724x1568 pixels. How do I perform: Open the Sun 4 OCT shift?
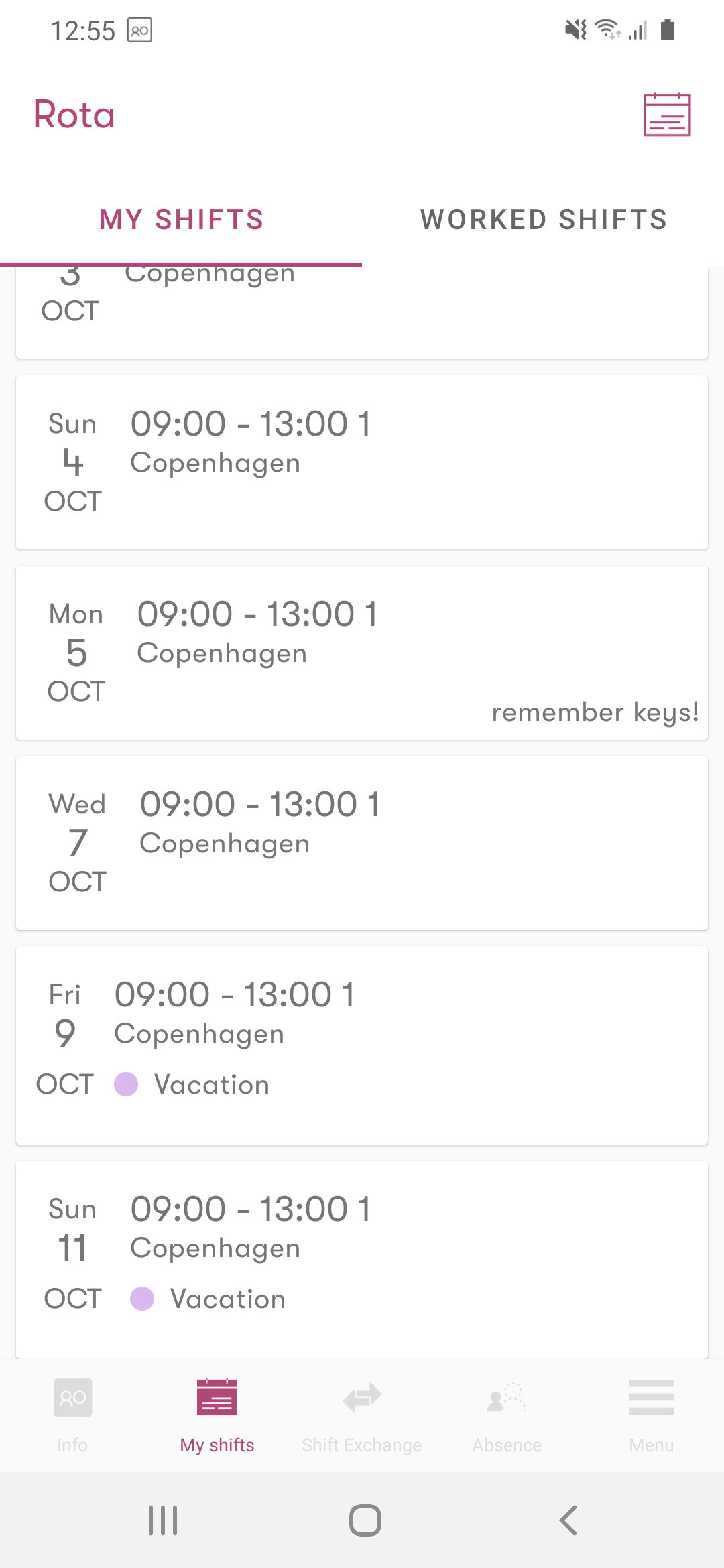tap(362, 462)
